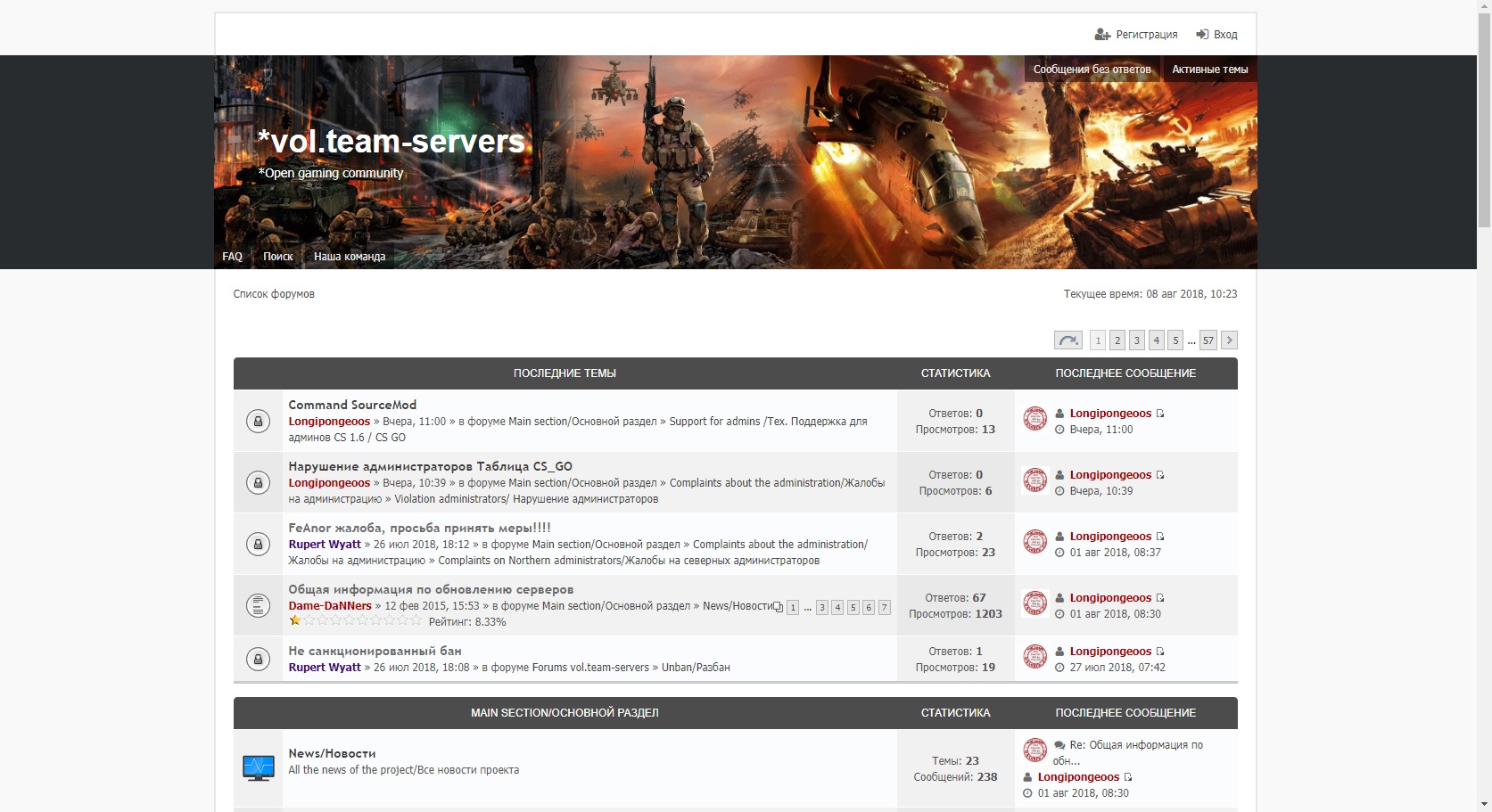View latest post icon in Command SourceMod row
1492x812 pixels.
1160,414
